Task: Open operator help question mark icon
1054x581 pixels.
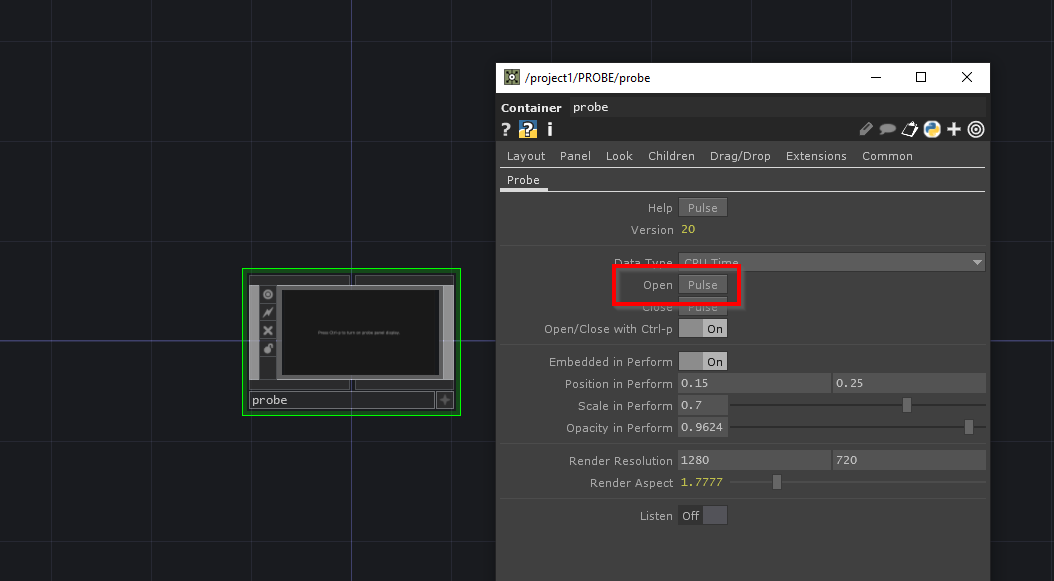Action: 506,129
